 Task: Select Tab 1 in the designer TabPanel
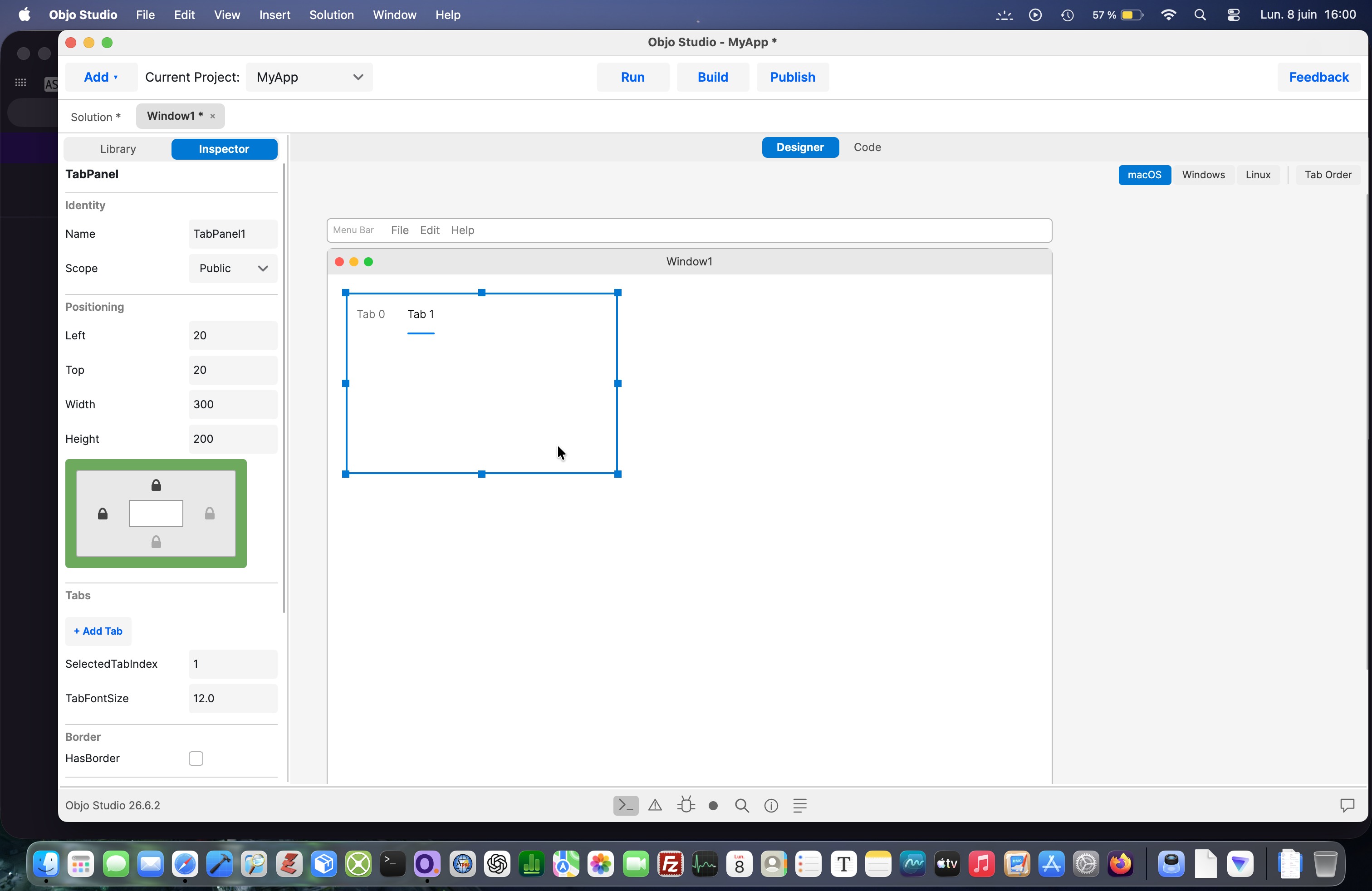[x=421, y=315]
